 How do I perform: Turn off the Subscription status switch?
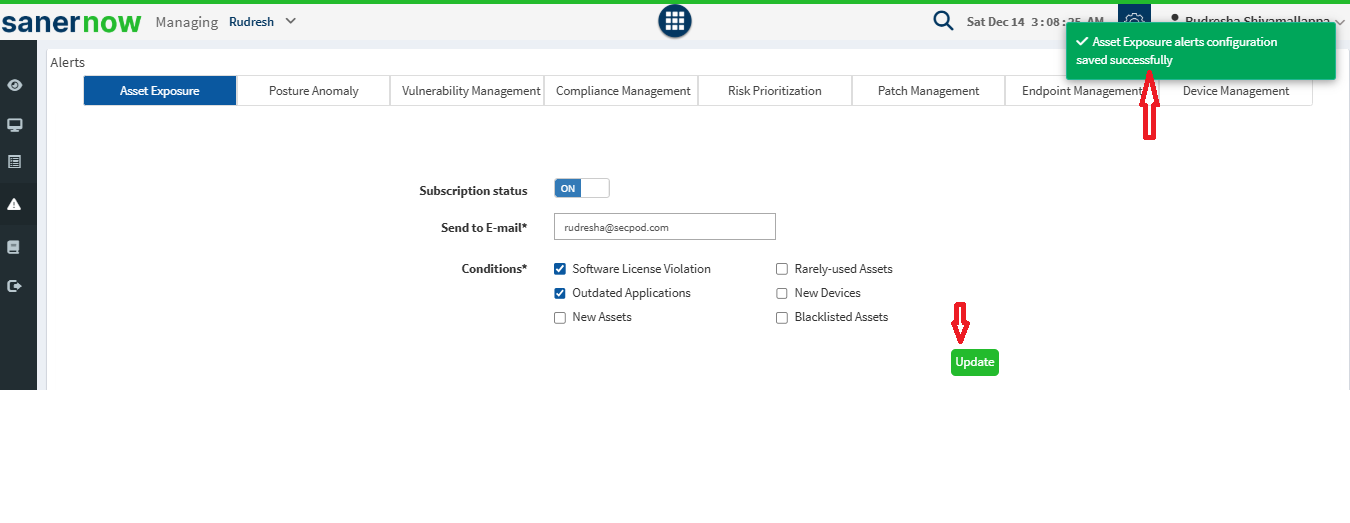click(581, 188)
